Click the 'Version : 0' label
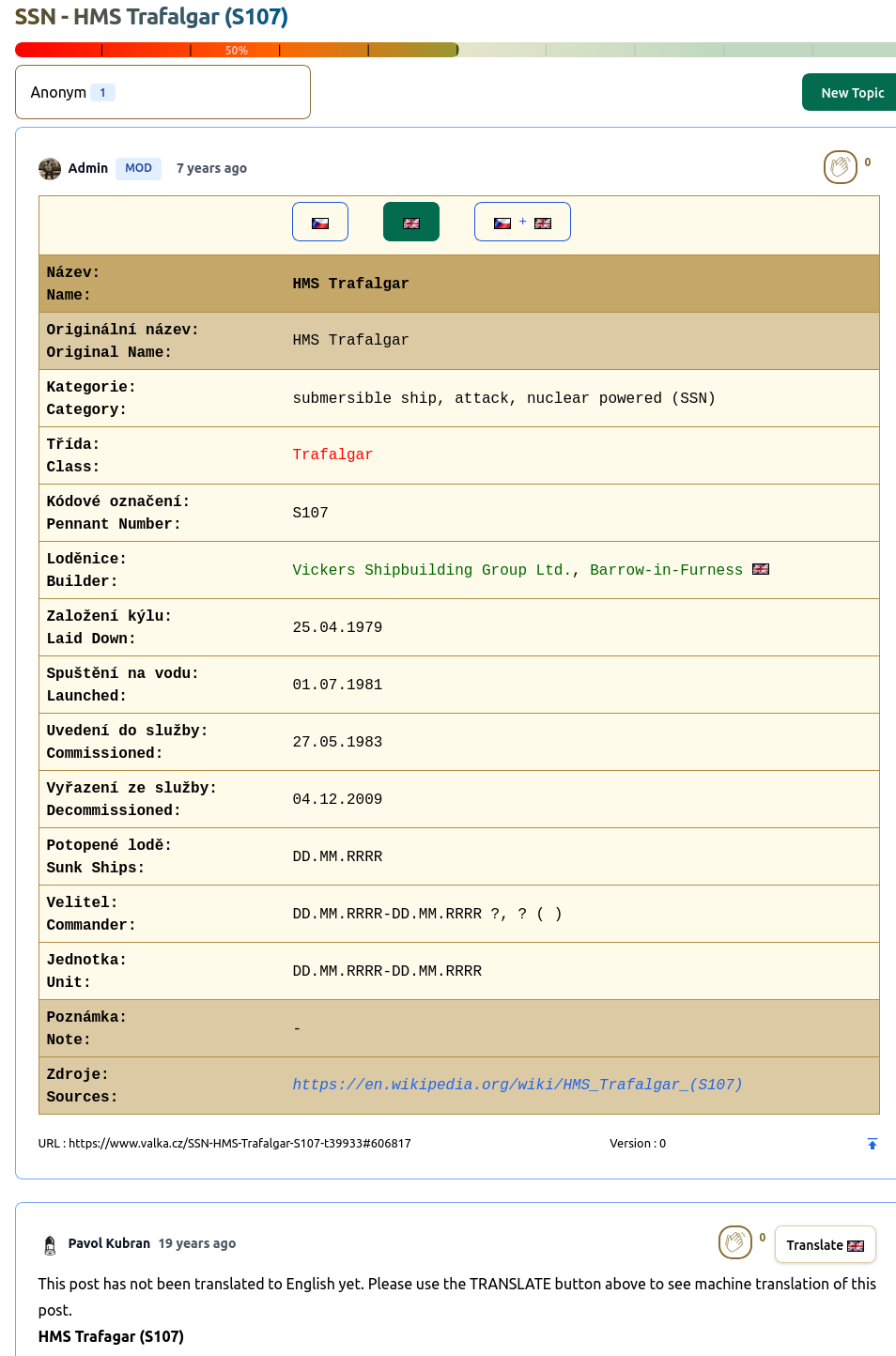 pyautogui.click(x=638, y=1144)
